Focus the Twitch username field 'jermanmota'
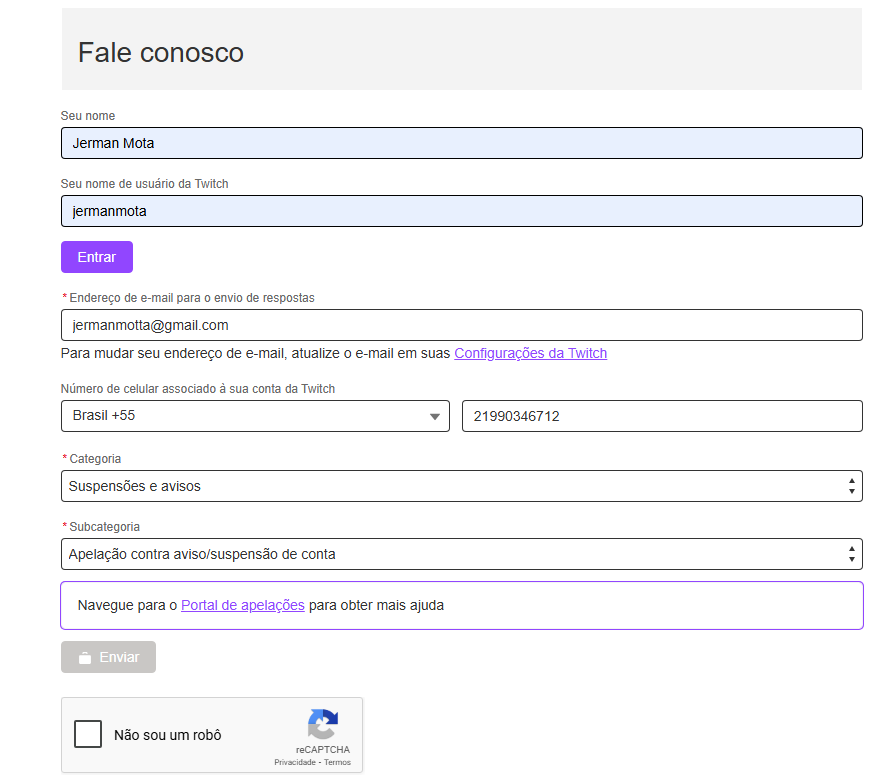This screenshot has height=775, width=881. 461,211
